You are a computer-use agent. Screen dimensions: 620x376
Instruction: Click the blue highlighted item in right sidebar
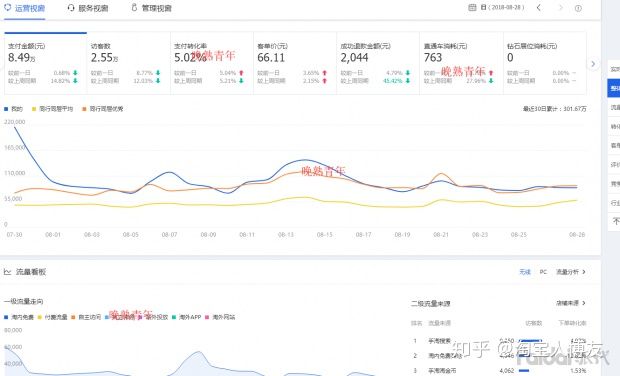click(614, 88)
